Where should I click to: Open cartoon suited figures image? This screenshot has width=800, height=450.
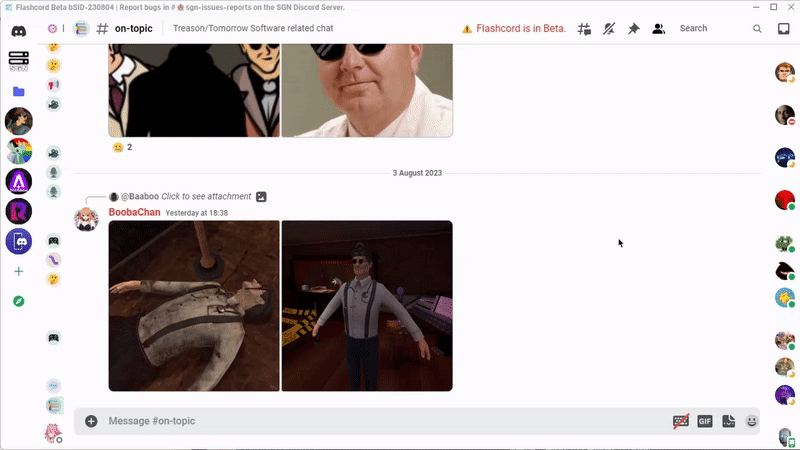click(194, 90)
